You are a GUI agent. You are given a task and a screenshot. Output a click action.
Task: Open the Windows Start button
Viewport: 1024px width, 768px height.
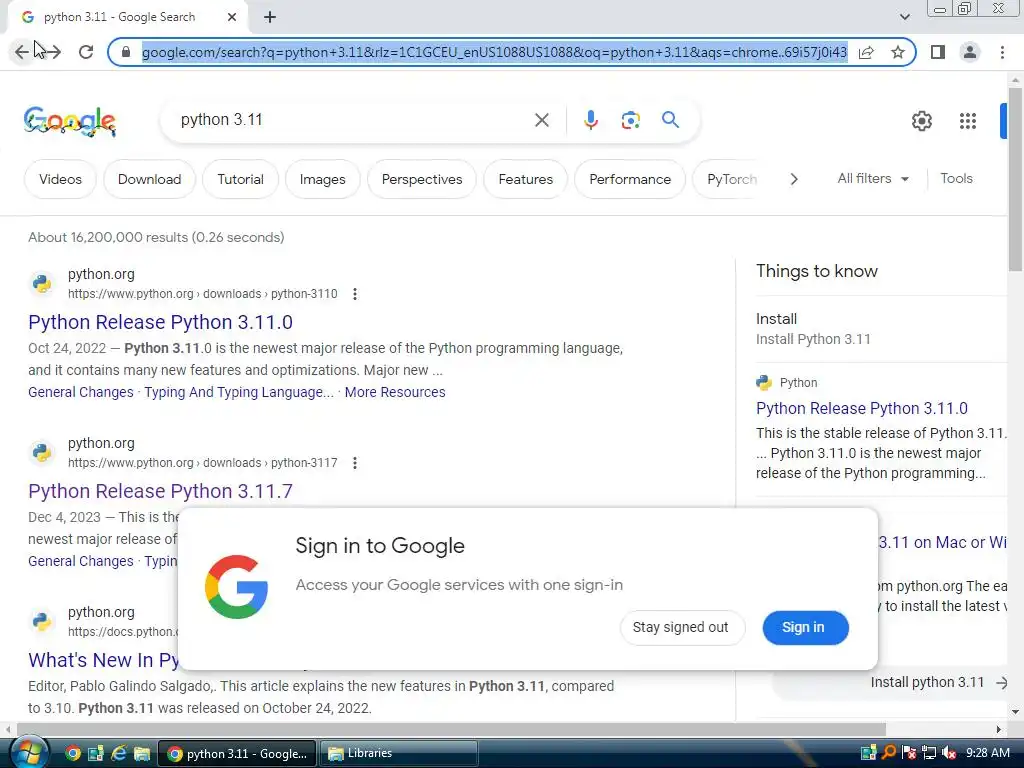pos(28,752)
